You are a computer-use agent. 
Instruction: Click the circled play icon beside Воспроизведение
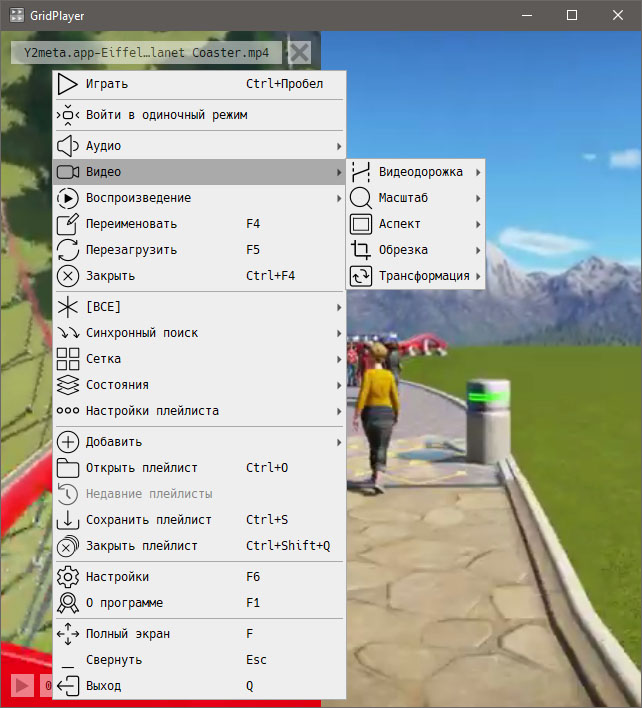tap(68, 198)
